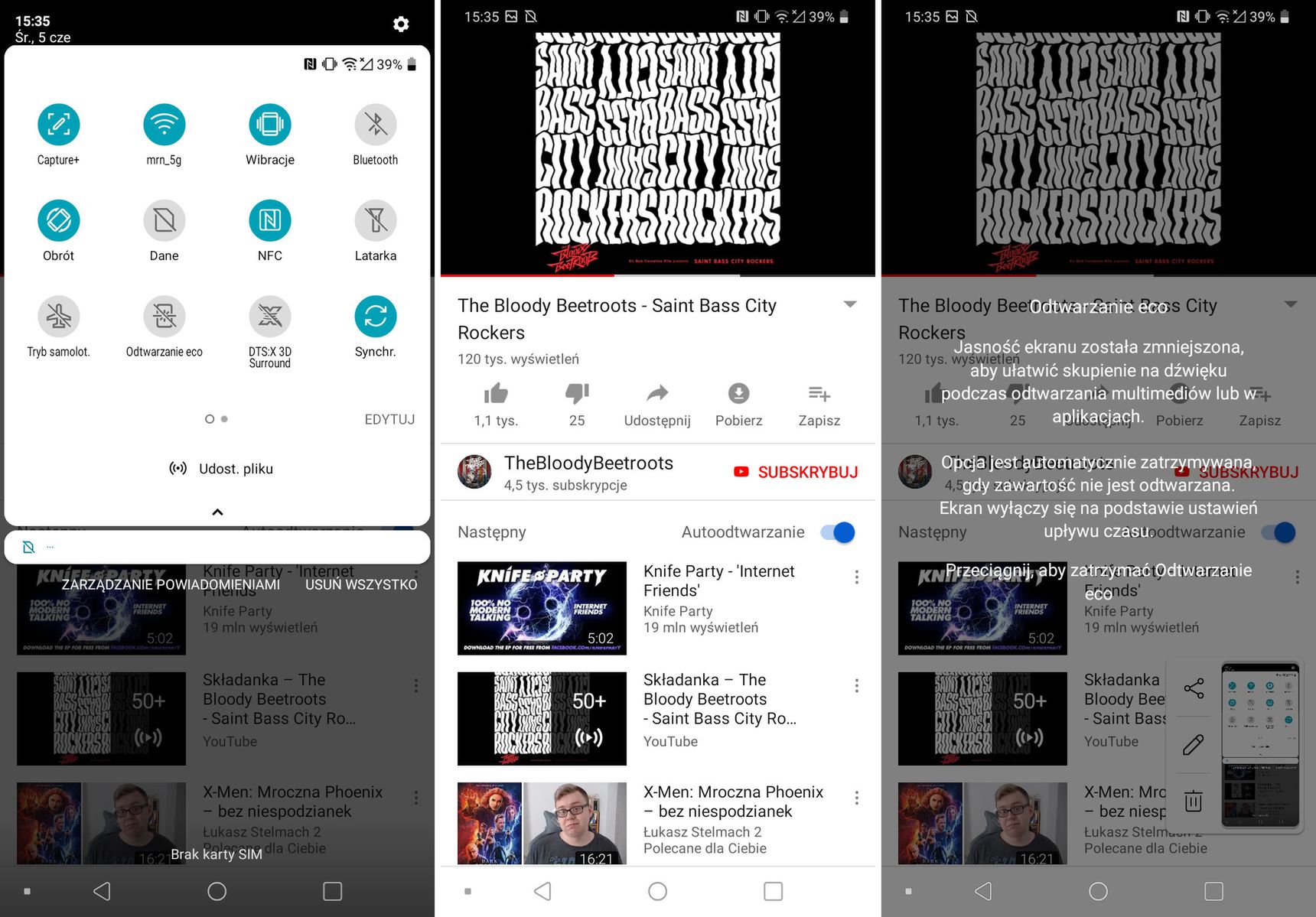Enable Bluetooth quick setting
Viewport: 1316px width, 917px height.
pyautogui.click(x=376, y=125)
